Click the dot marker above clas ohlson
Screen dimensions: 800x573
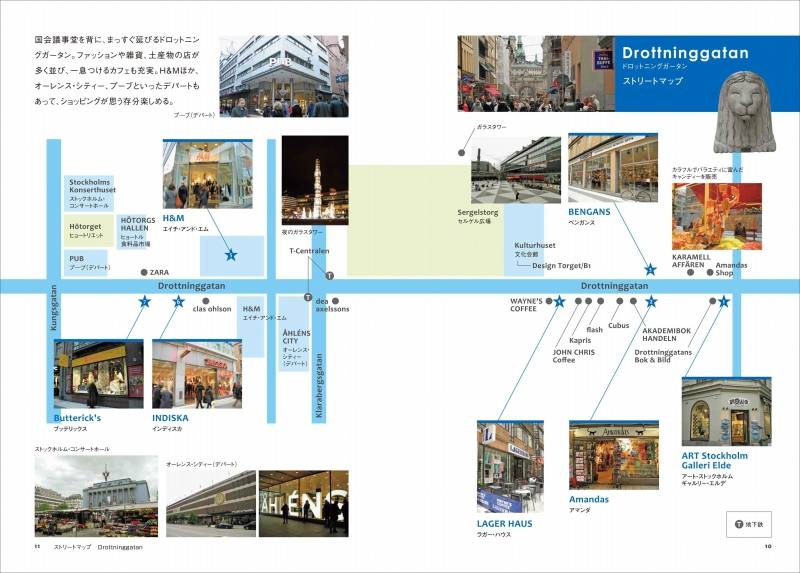click(206, 301)
